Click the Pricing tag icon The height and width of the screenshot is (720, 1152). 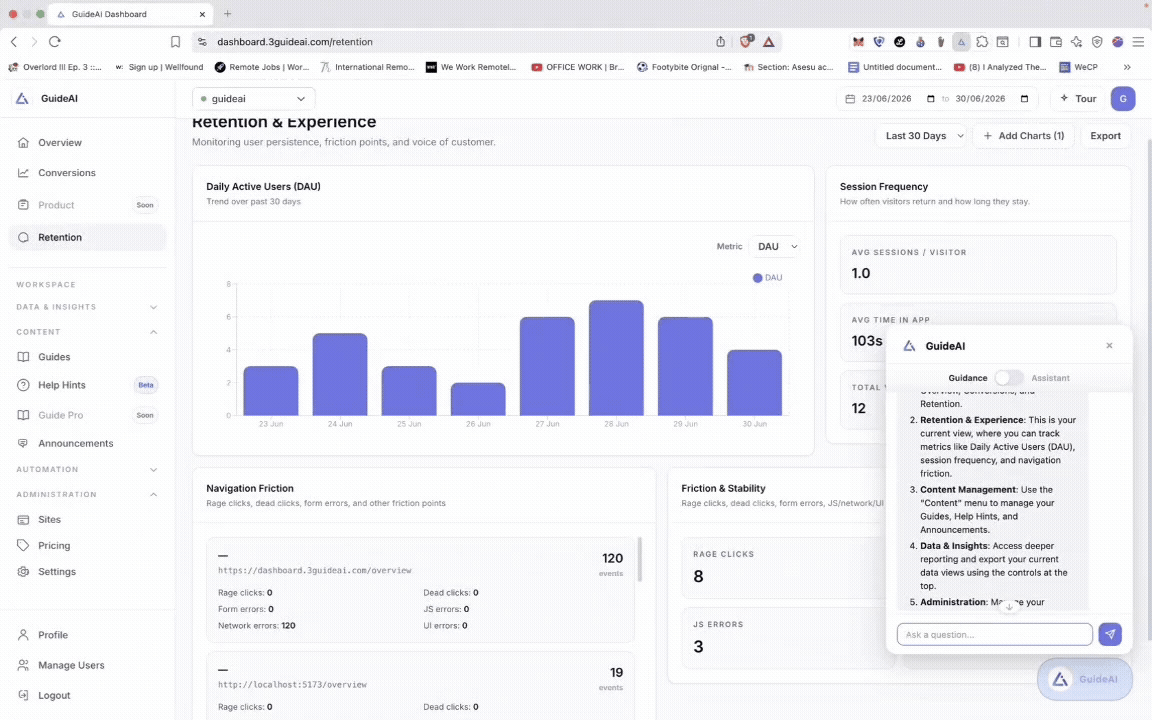24,546
